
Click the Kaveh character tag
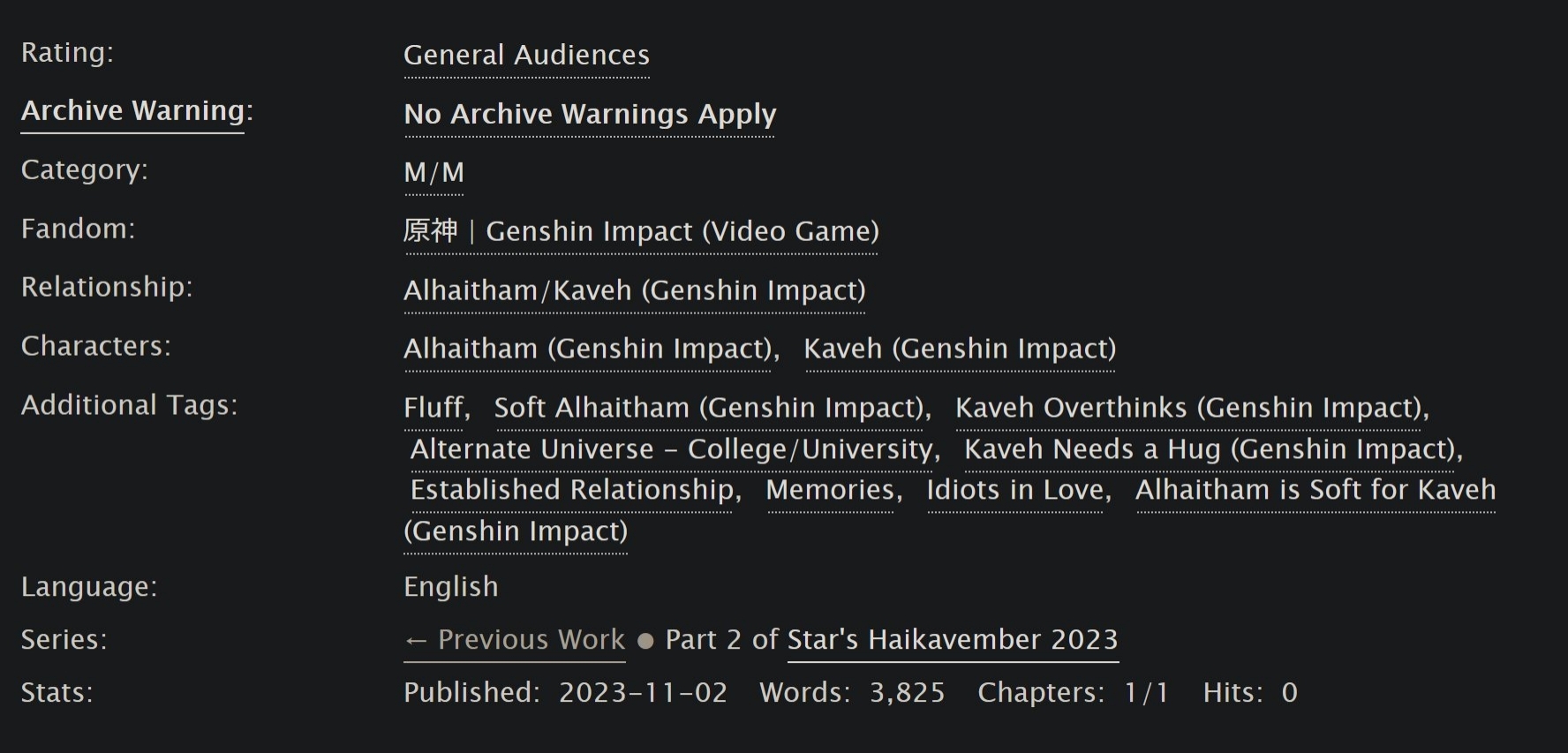(x=960, y=350)
